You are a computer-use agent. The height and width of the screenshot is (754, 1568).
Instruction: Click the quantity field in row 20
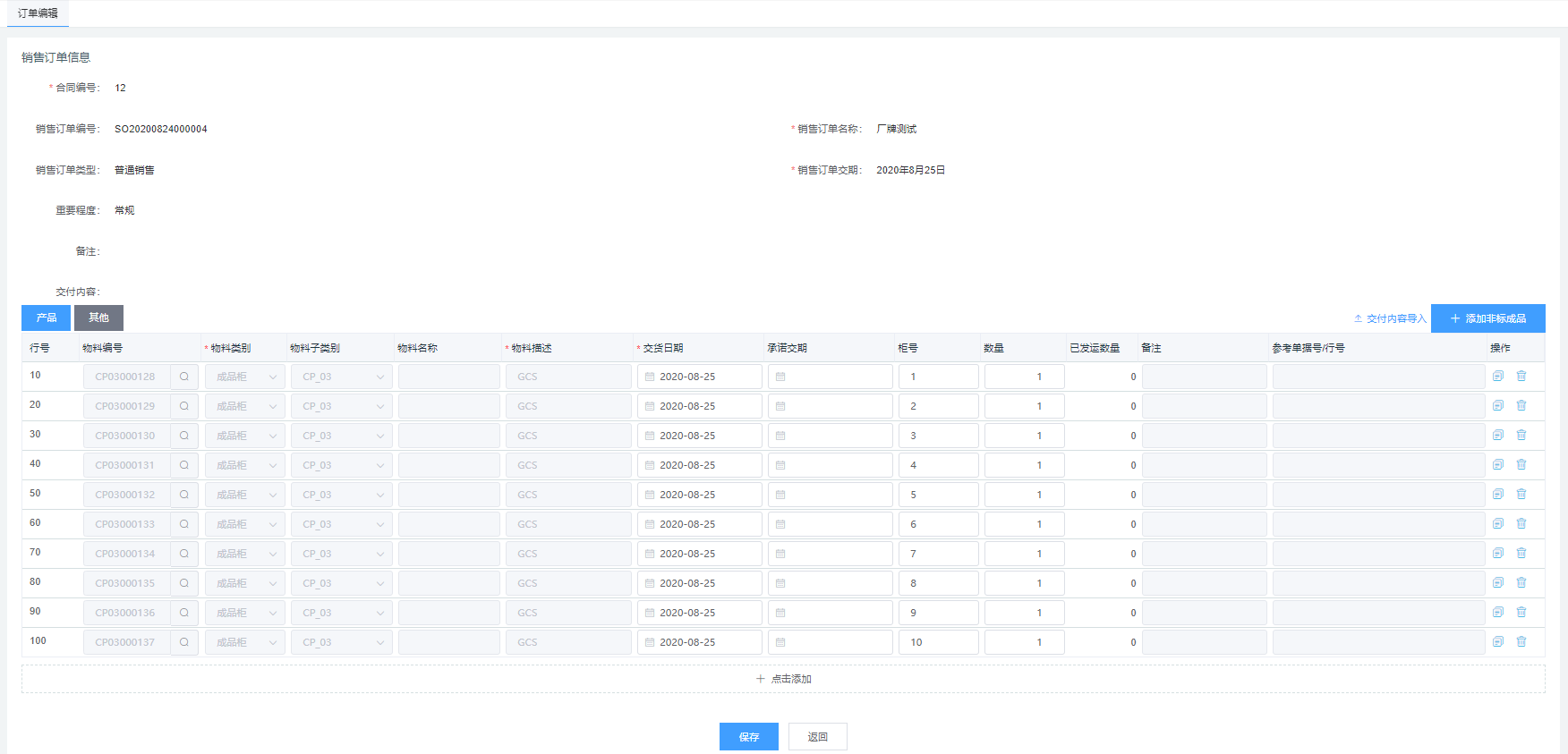tap(1024, 406)
